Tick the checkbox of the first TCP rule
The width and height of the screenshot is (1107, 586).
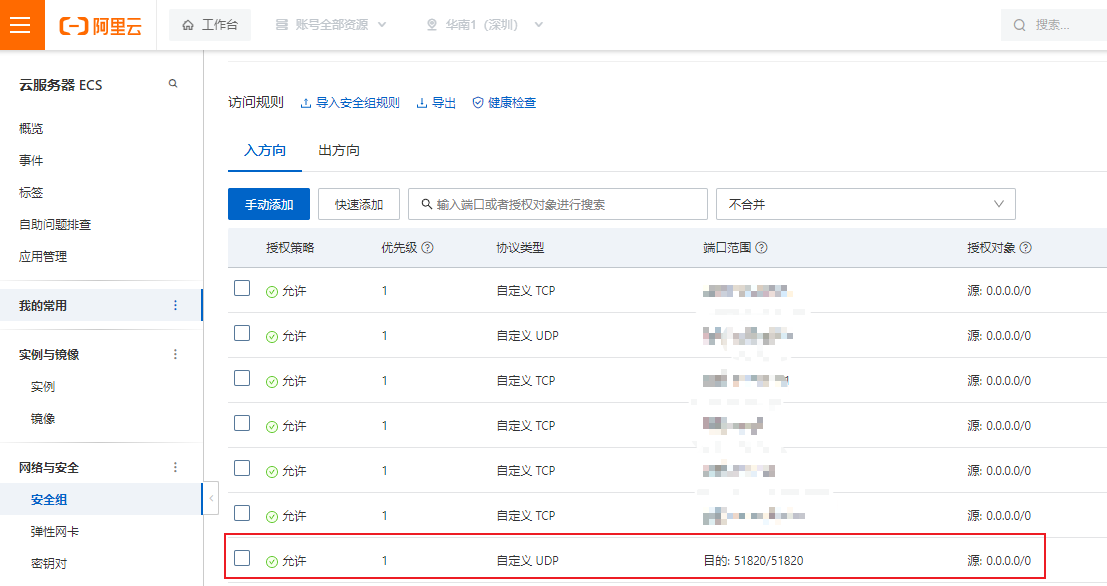(242, 289)
